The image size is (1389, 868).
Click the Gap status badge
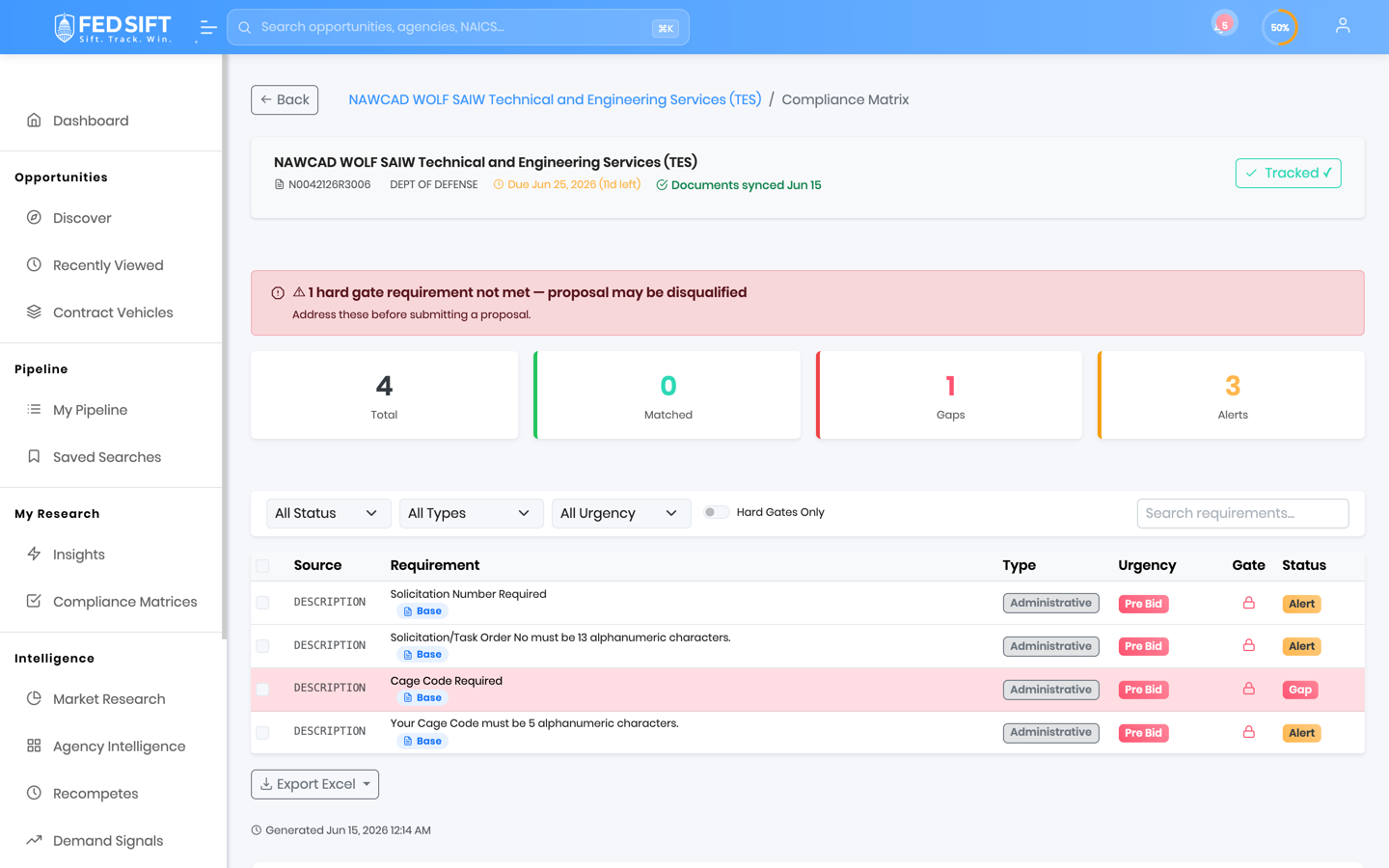[1300, 690]
